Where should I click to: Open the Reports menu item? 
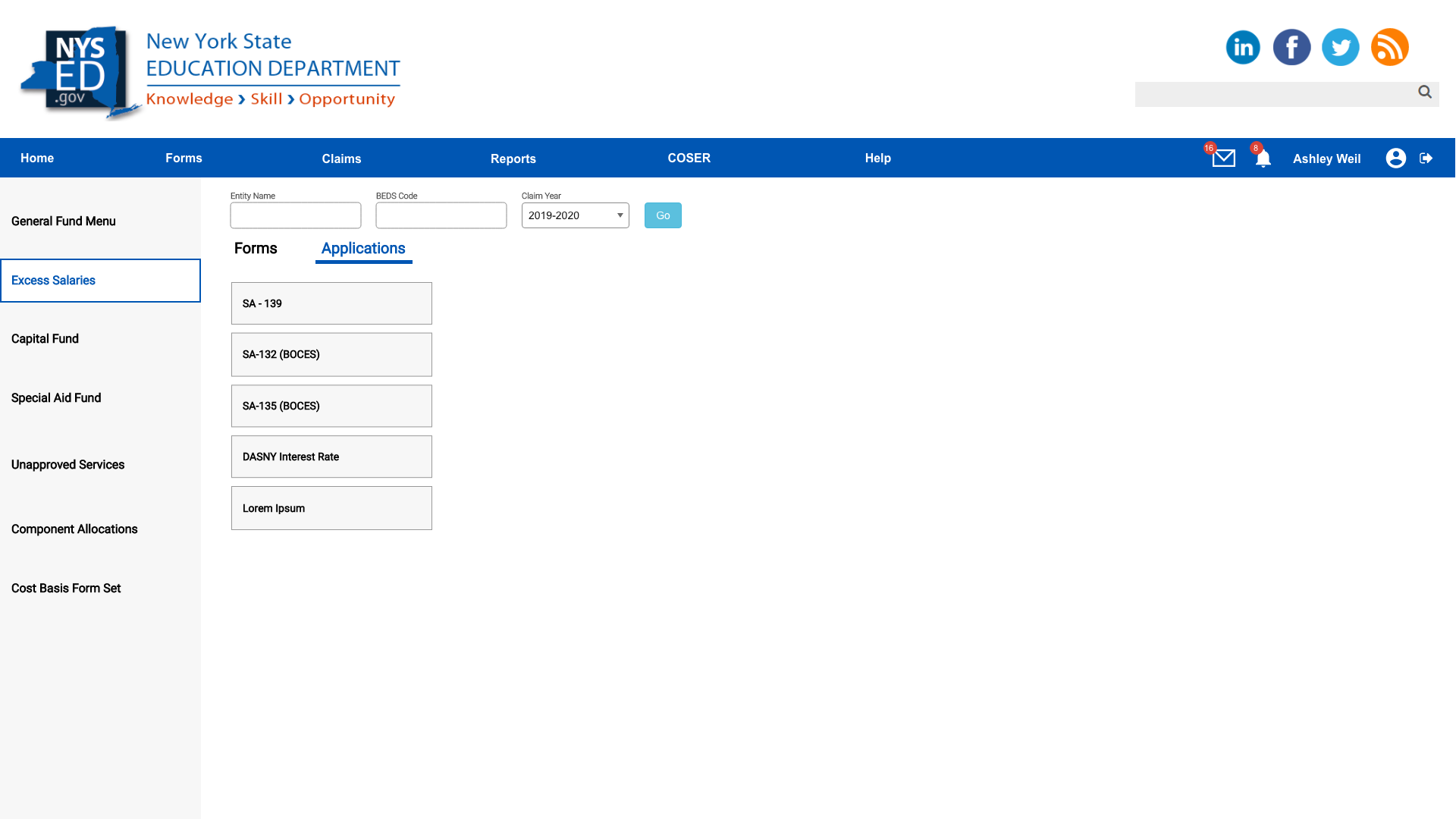(513, 158)
